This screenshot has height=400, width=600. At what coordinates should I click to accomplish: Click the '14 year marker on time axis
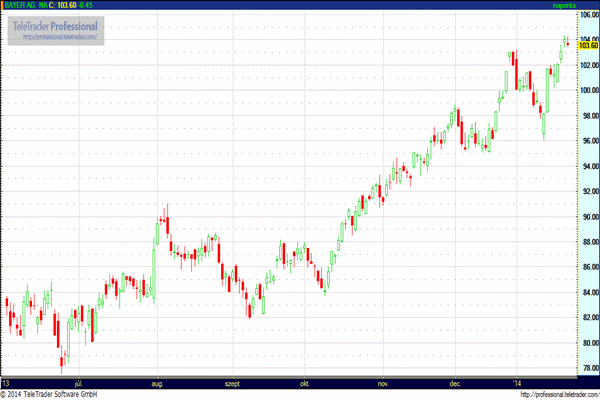517,384
